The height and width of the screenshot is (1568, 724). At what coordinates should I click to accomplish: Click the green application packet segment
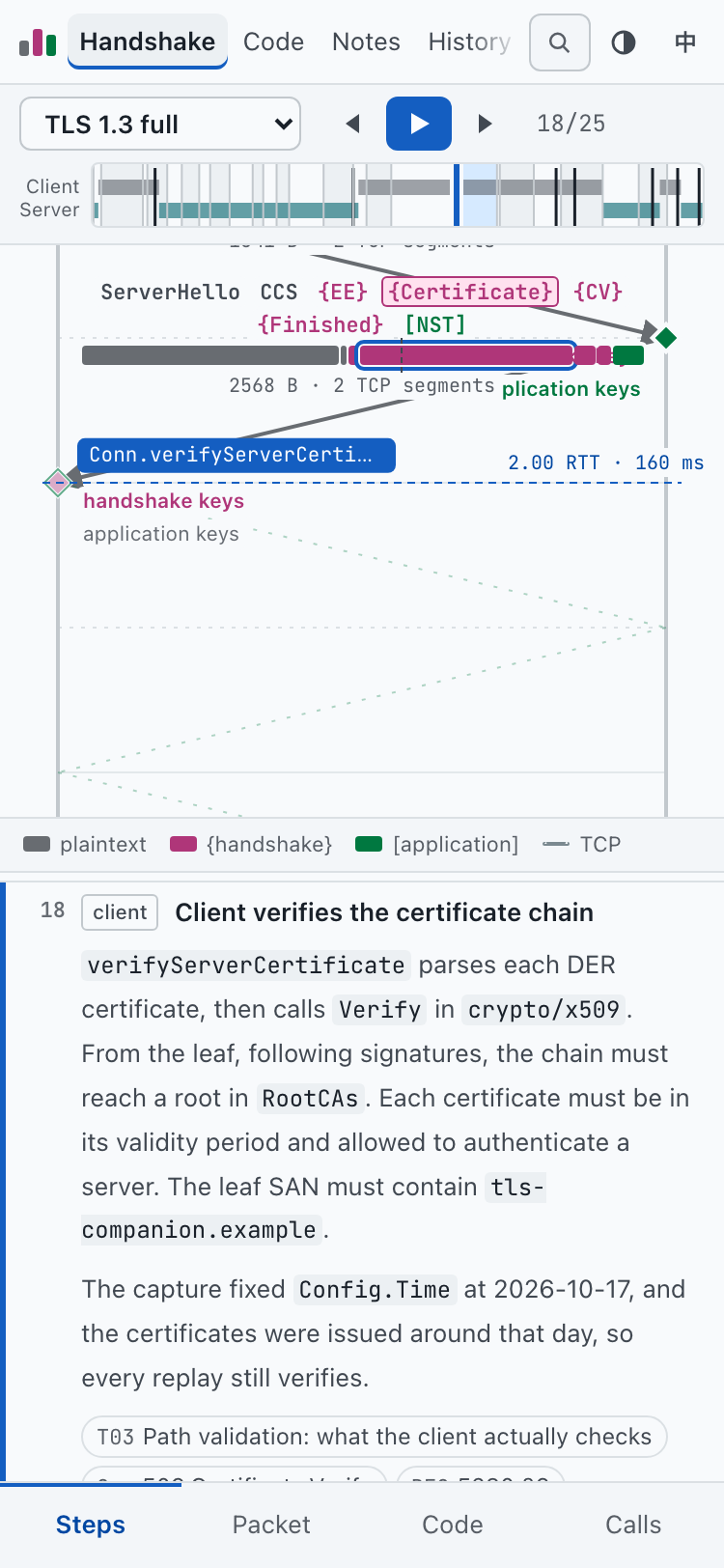[x=628, y=355]
